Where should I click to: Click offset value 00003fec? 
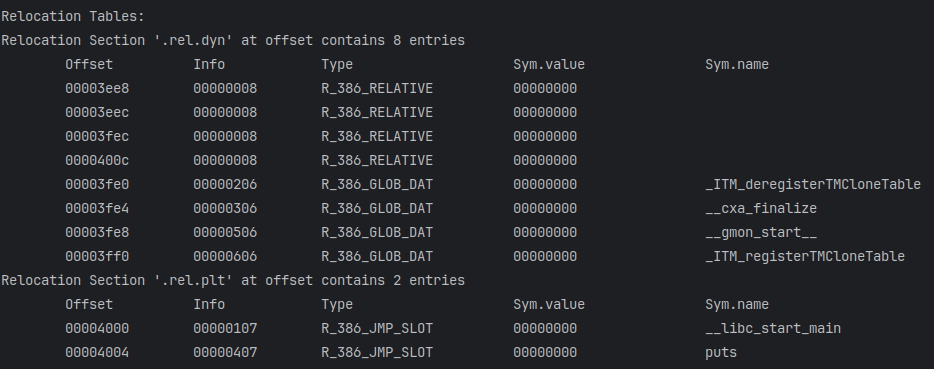pyautogui.click(x=97, y=137)
